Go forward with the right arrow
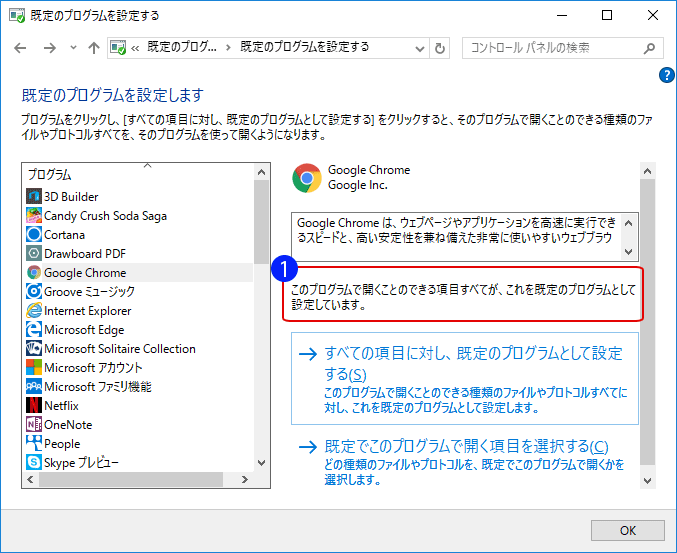 (x=50, y=48)
